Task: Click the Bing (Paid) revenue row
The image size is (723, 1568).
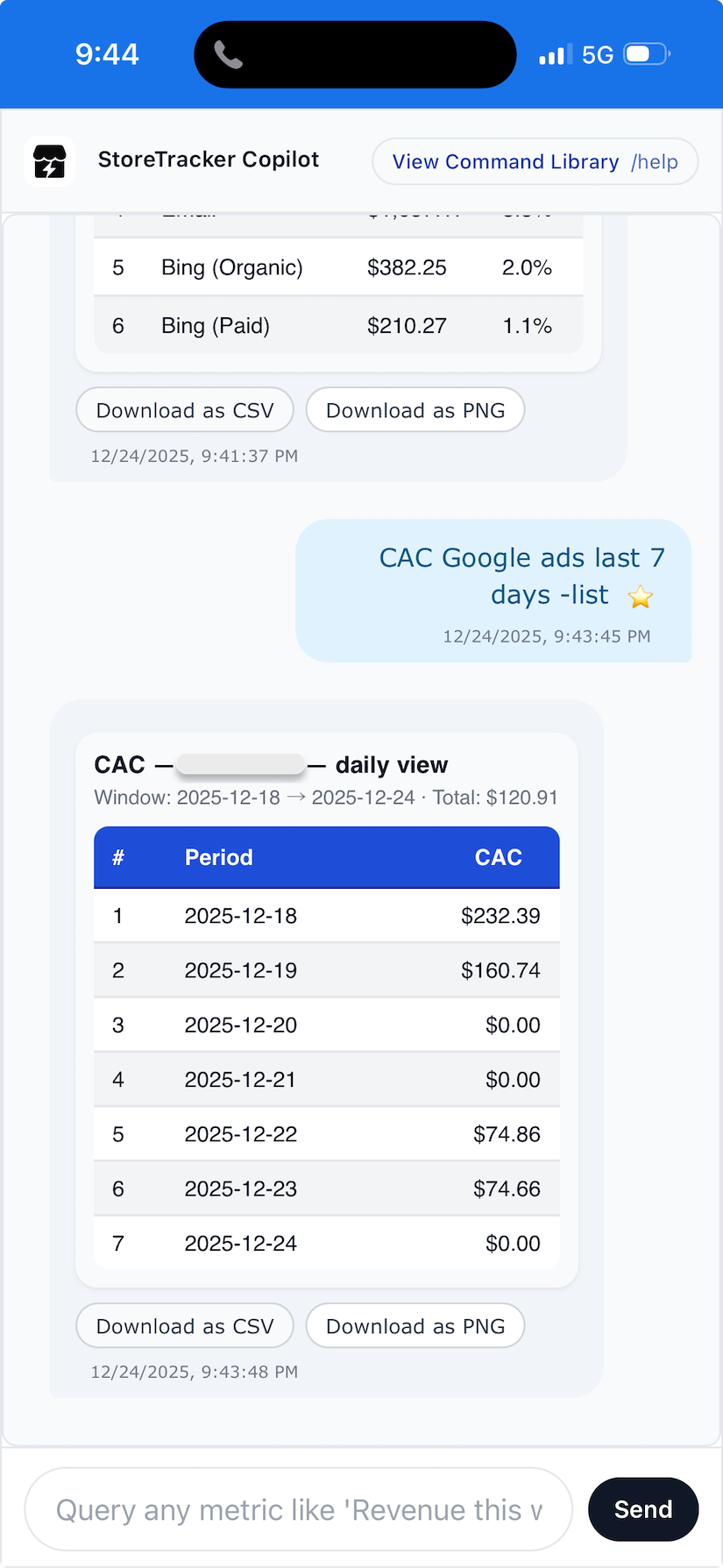Action: click(x=337, y=326)
